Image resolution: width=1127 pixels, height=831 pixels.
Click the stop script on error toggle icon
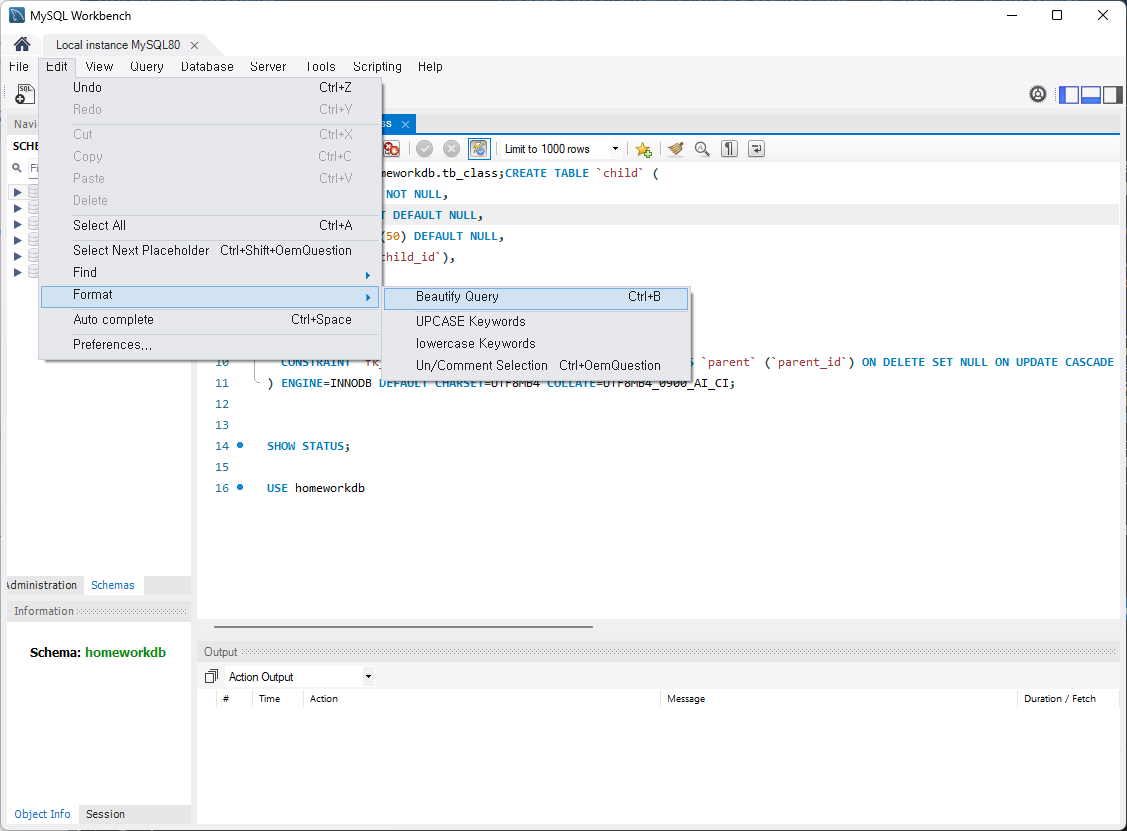392,149
